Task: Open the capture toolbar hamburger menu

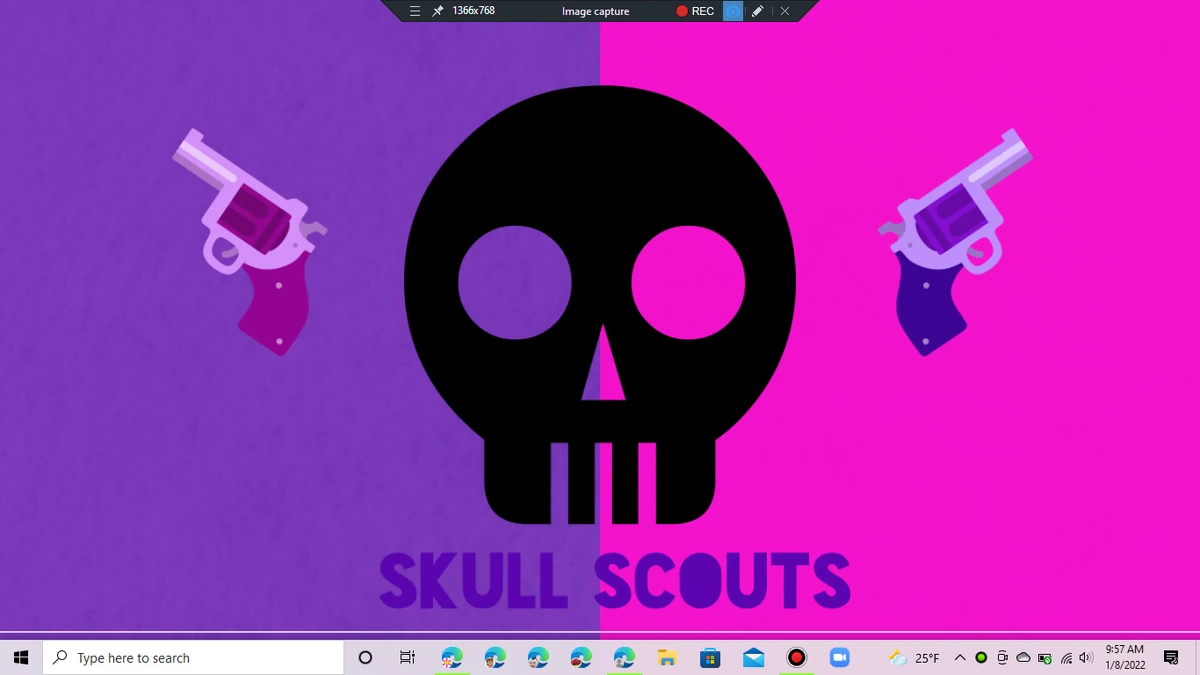Action: (x=415, y=11)
